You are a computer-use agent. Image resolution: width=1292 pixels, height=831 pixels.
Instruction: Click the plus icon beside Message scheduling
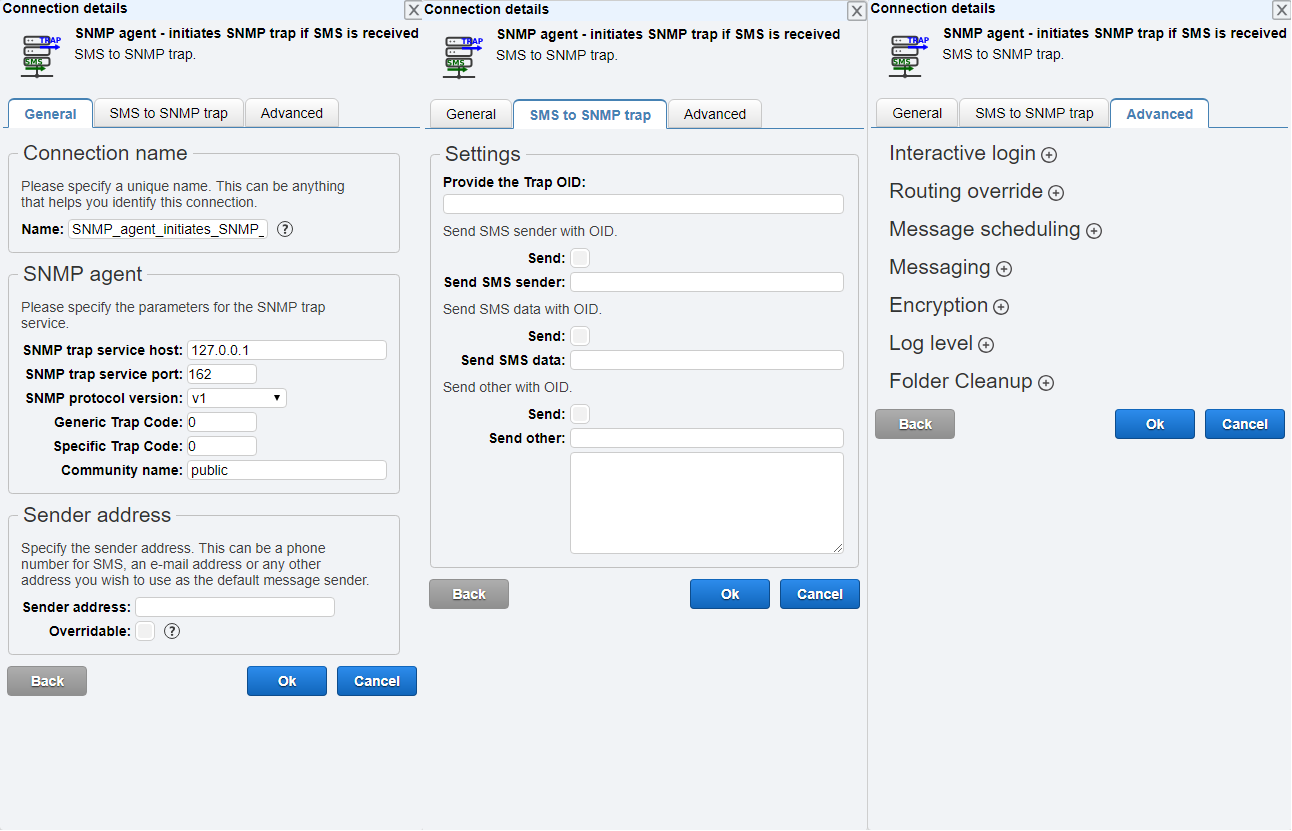(x=1093, y=231)
